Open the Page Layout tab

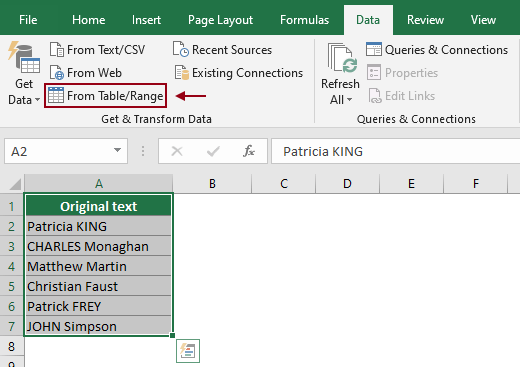click(x=220, y=20)
